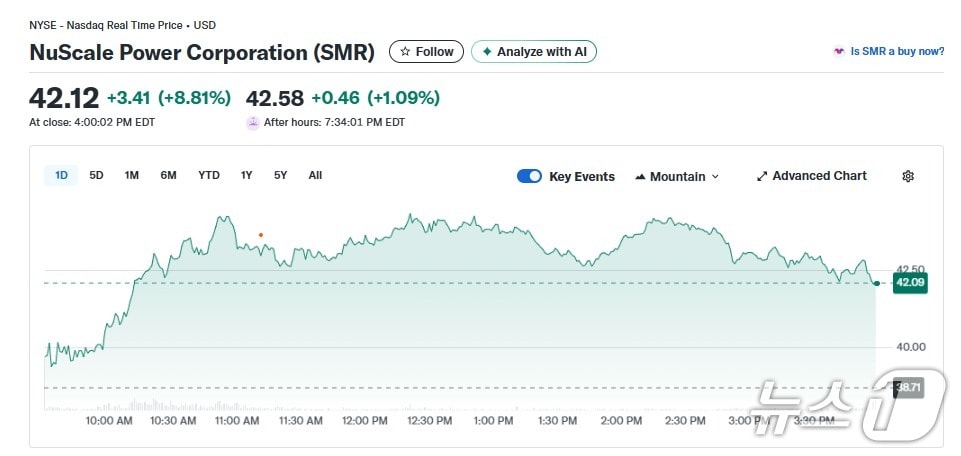Click the orange key event dot
Image resolution: width=961 pixels, height=456 pixels.
[x=261, y=235]
